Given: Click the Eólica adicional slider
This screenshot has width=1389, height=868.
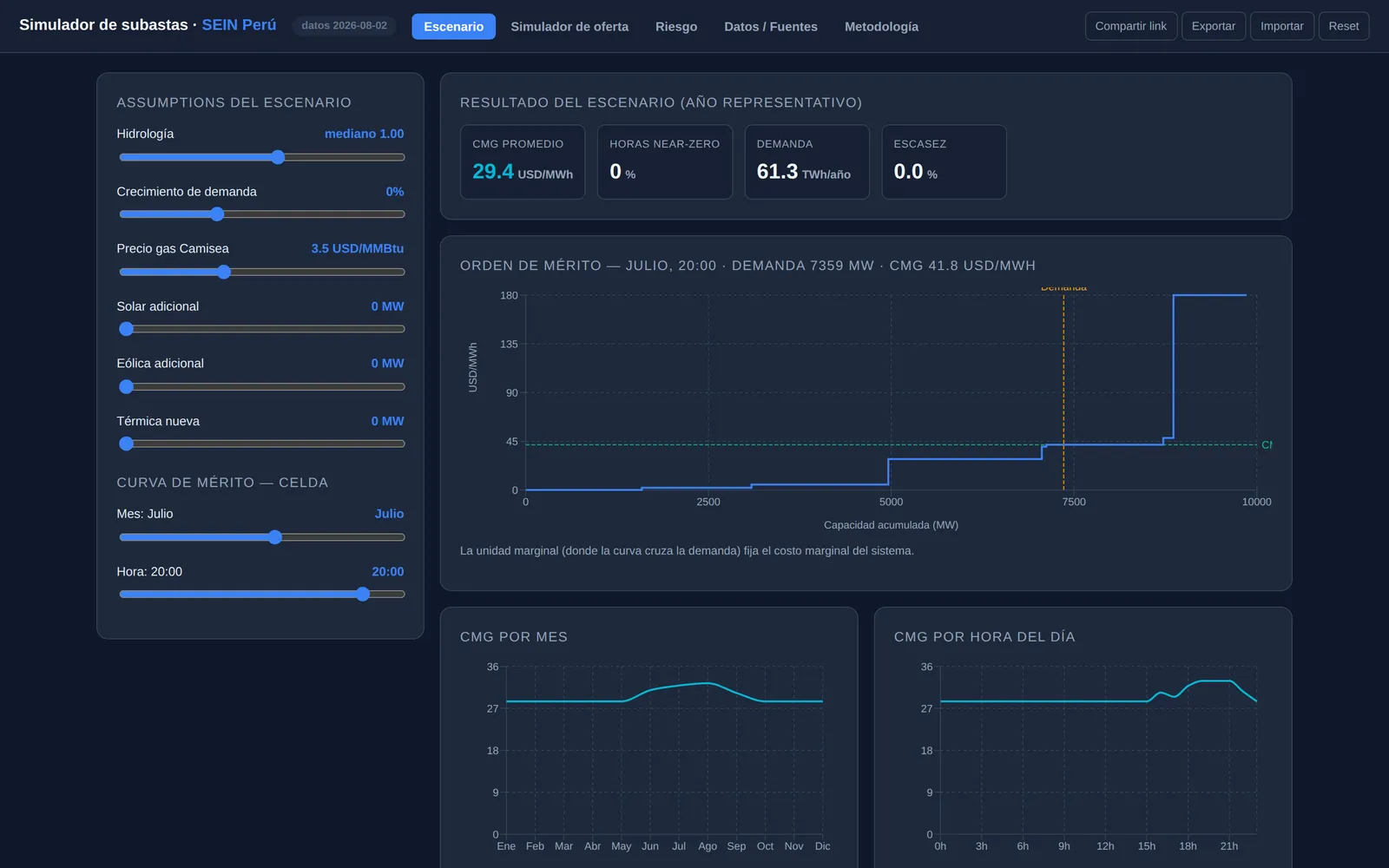Looking at the screenshot, I should tap(261, 386).
